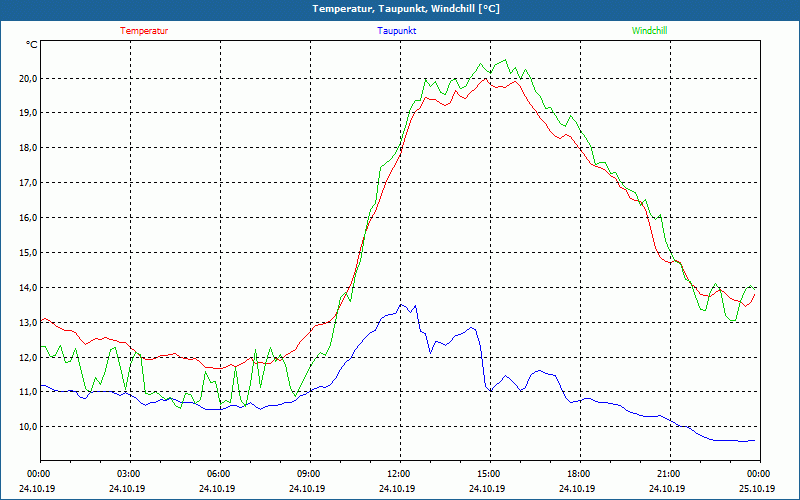The width and height of the screenshot is (800, 500).
Task: Click the 10,0 y-axis value
Action: coord(28,427)
